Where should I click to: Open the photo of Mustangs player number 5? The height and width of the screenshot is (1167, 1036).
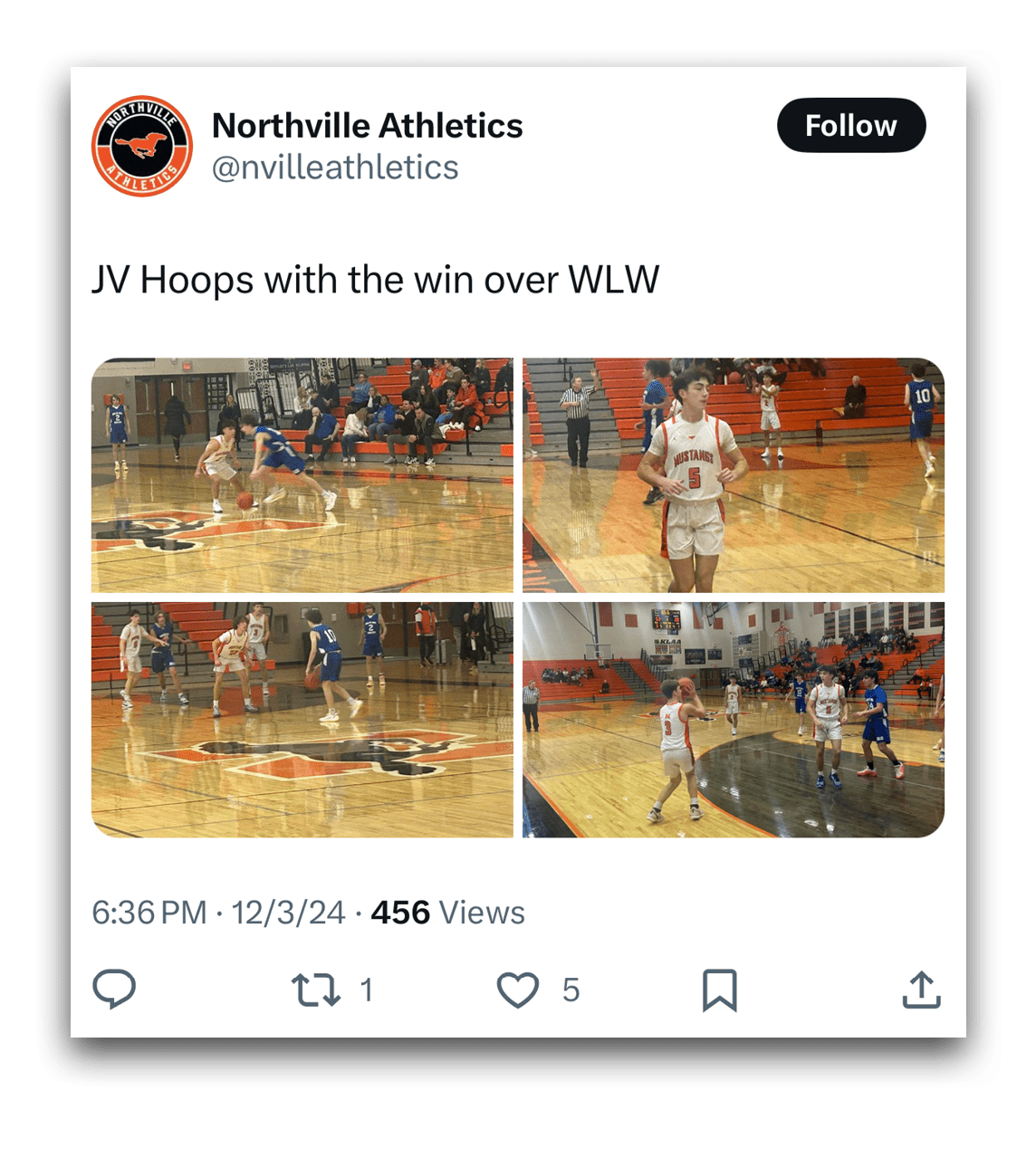[734, 475]
